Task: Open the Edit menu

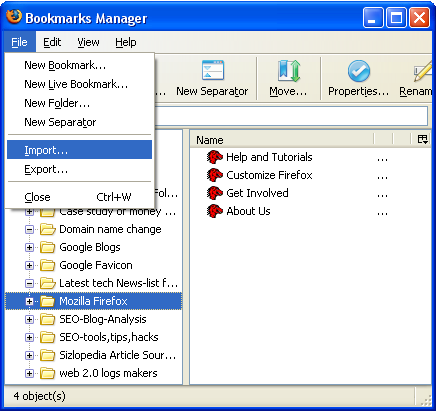Action: pos(52,42)
